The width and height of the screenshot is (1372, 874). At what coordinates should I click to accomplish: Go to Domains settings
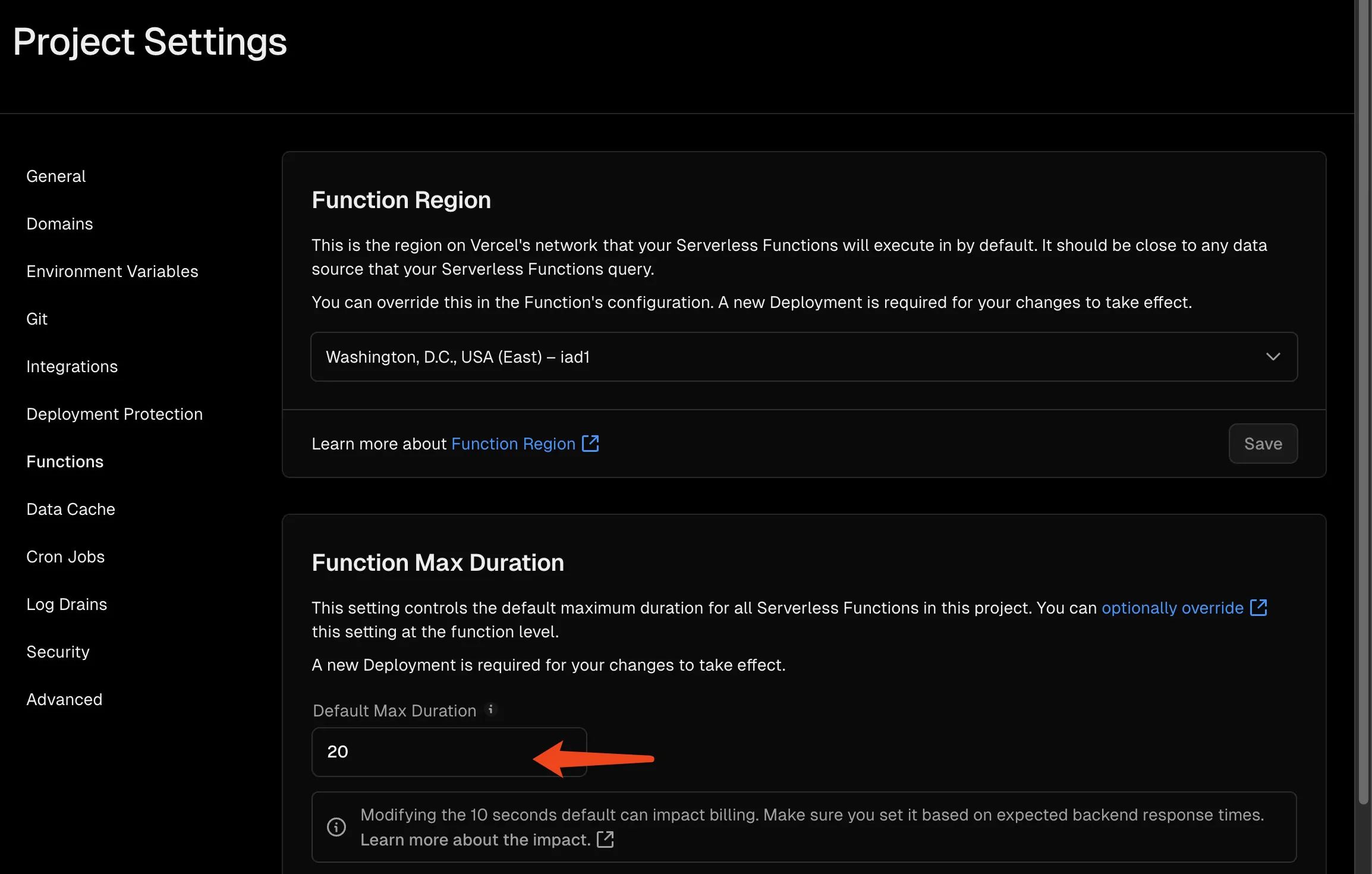click(x=59, y=224)
